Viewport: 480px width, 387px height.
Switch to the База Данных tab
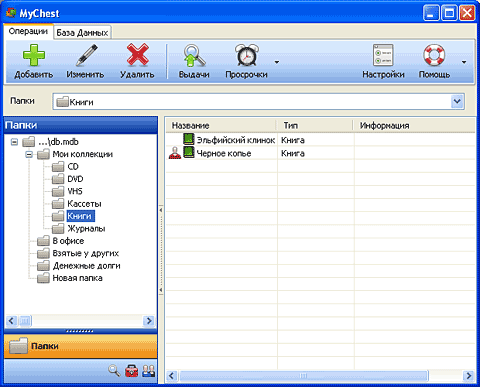pyautogui.click(x=82, y=33)
